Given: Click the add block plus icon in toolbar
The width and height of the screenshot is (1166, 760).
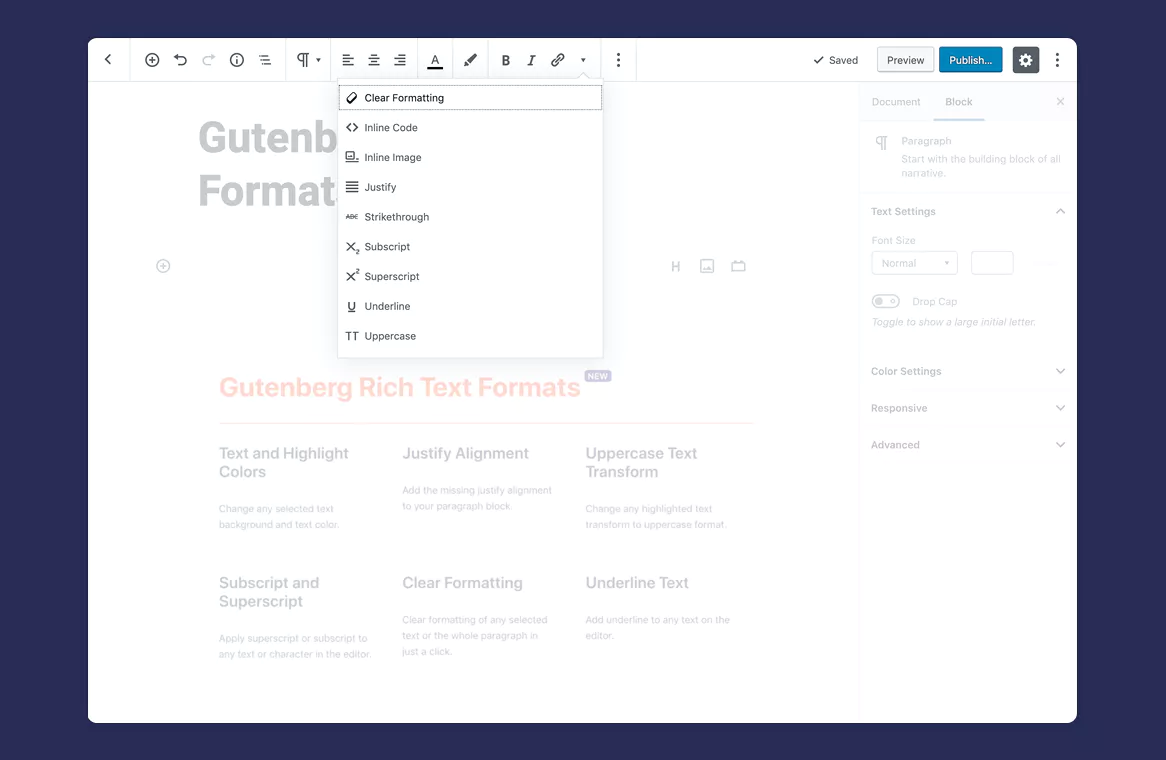Looking at the screenshot, I should 152,60.
